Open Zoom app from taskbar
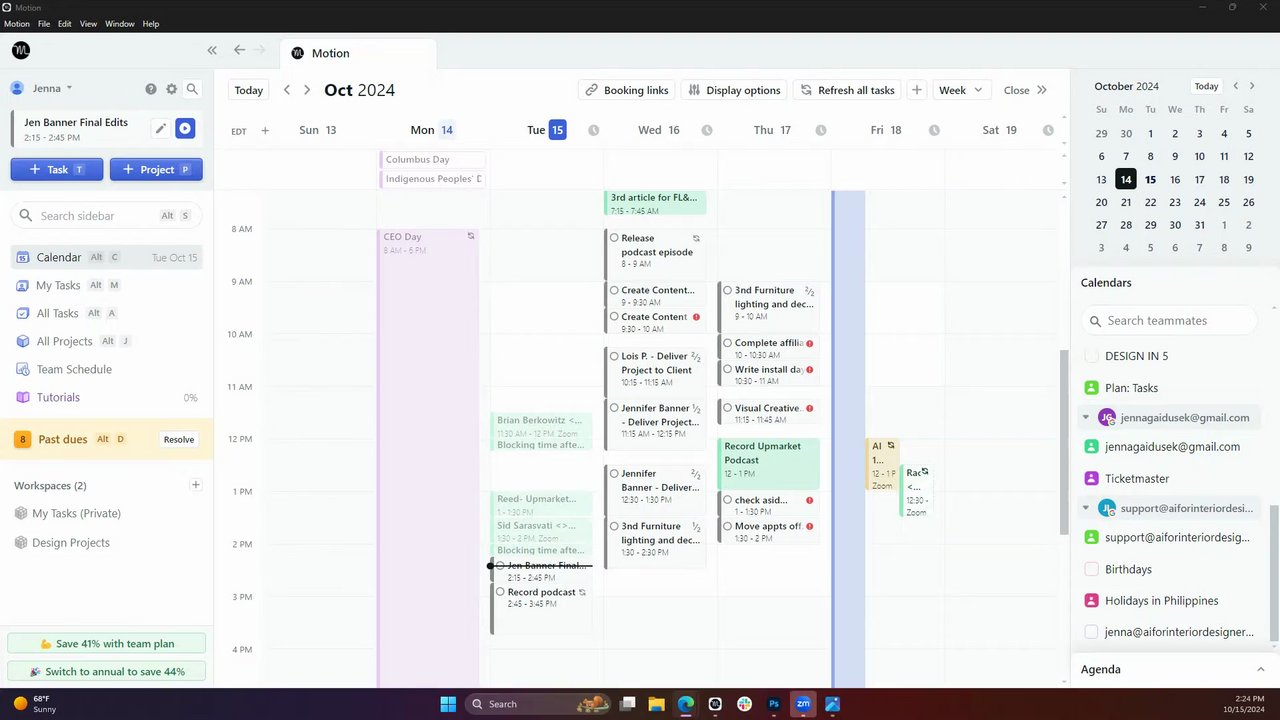Viewport: 1280px width, 720px height. (x=803, y=704)
